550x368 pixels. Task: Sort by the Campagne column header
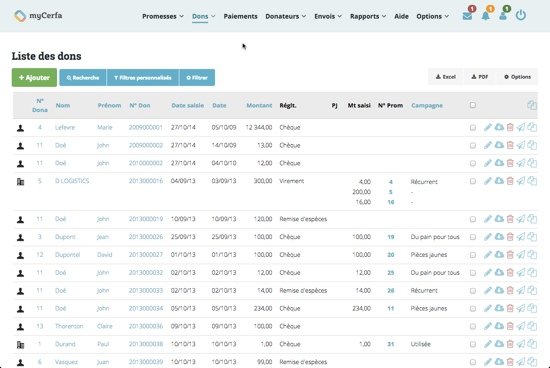(x=427, y=105)
